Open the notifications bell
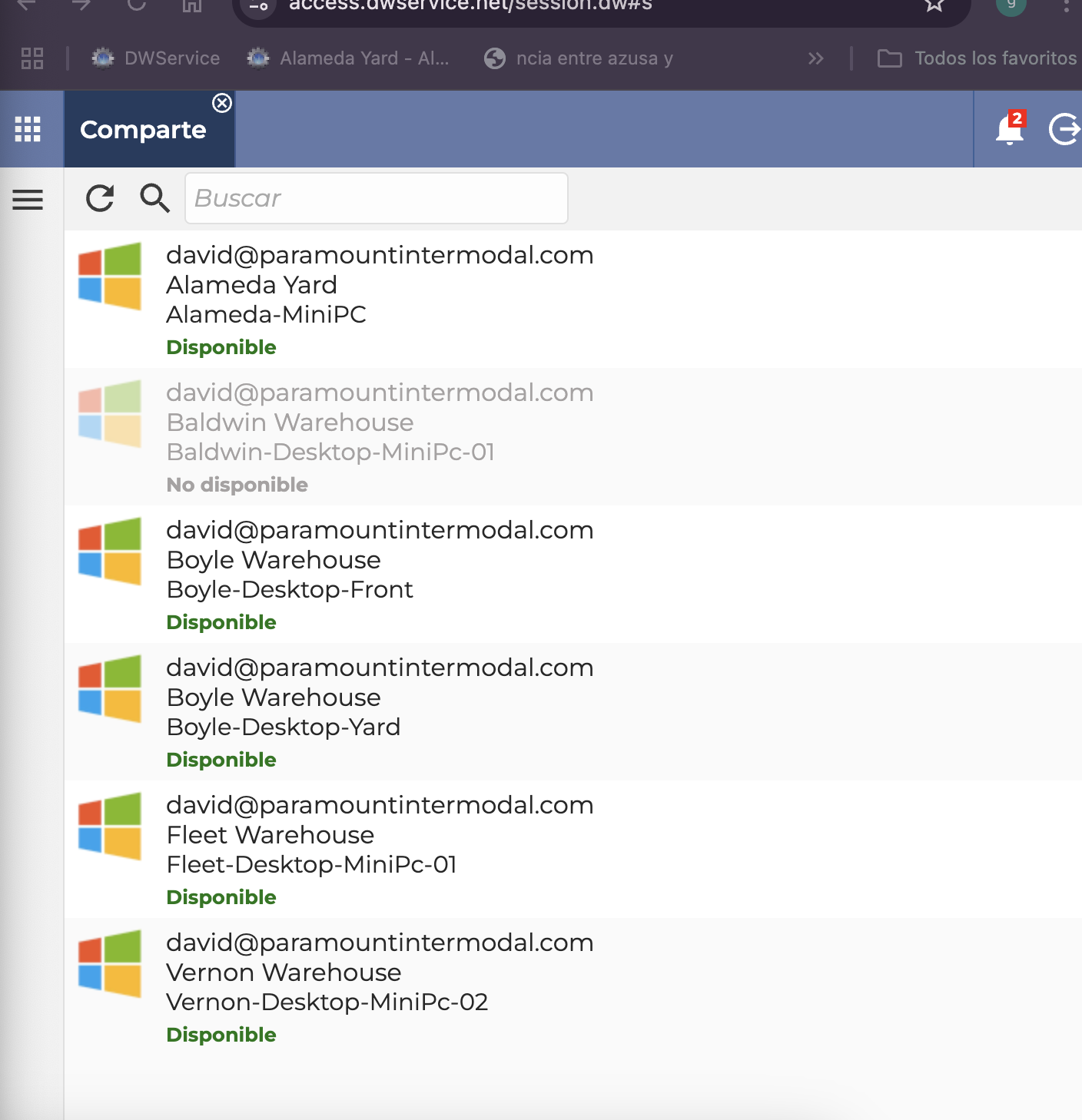 (1010, 128)
